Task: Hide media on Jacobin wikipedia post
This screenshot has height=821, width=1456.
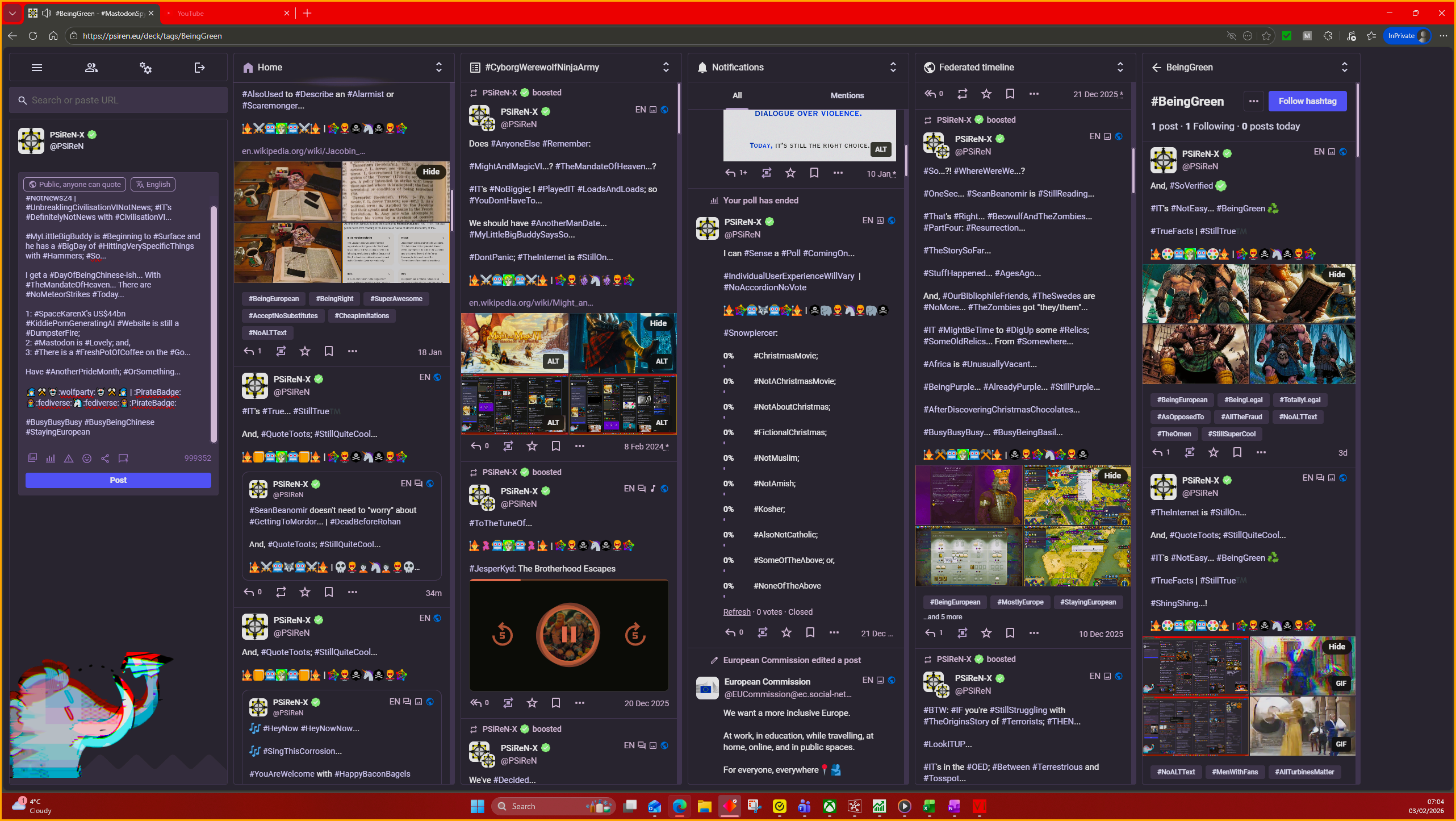Action: 430,172
